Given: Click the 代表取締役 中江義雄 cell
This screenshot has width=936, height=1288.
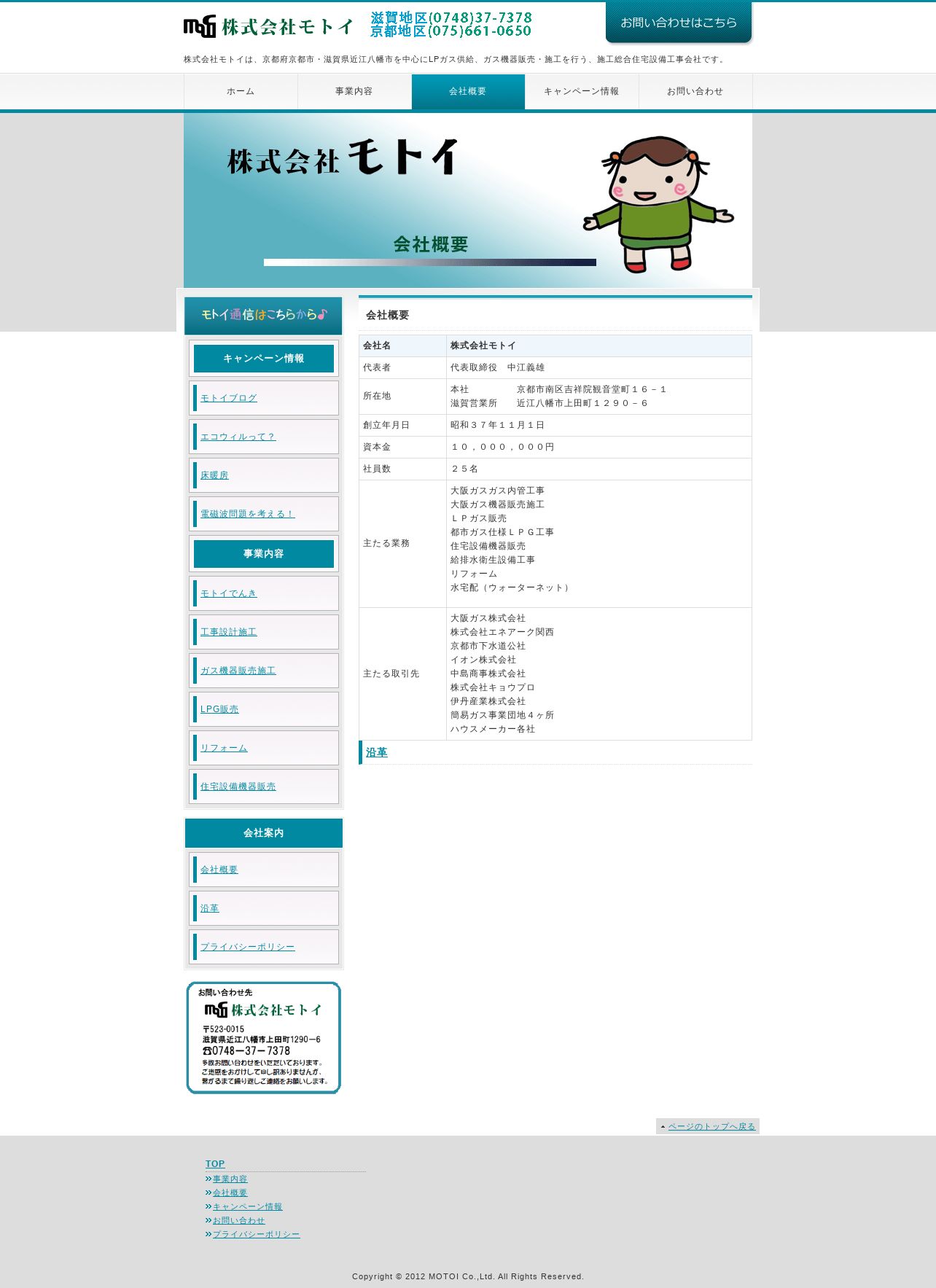Looking at the screenshot, I should [x=598, y=367].
